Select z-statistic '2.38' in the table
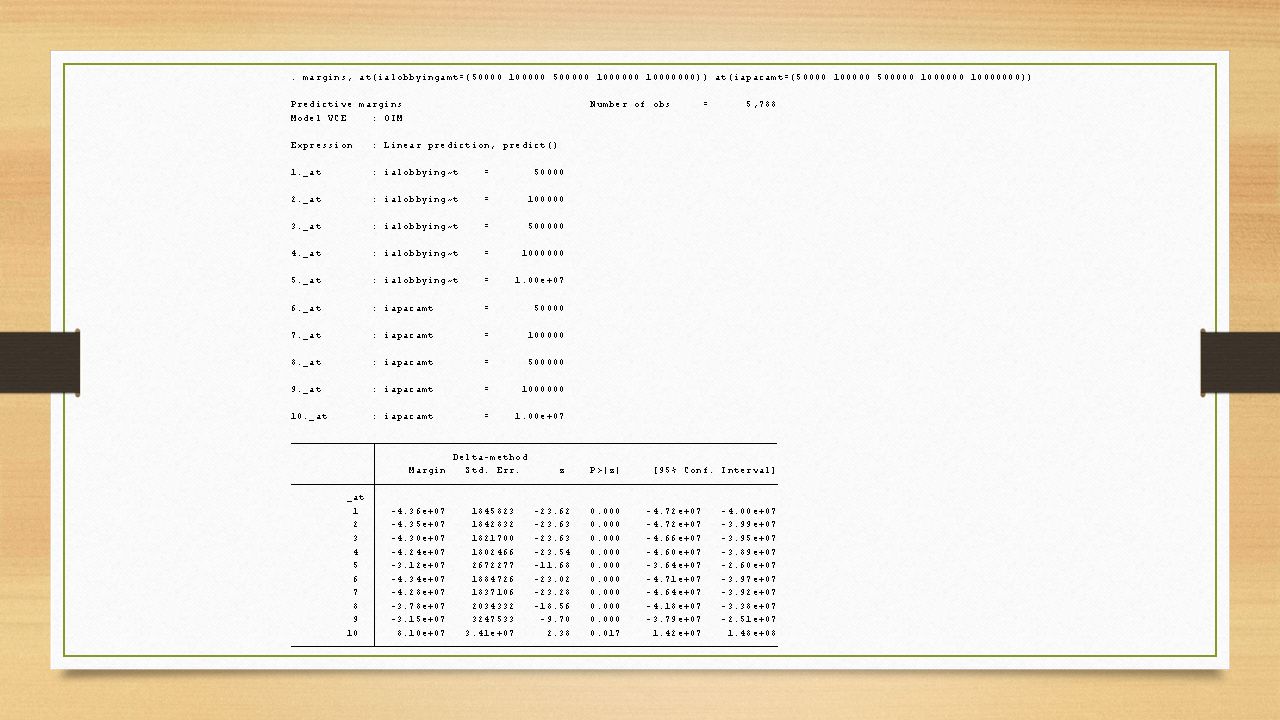Screen dimensions: 1280x720 pyautogui.click(x=559, y=633)
